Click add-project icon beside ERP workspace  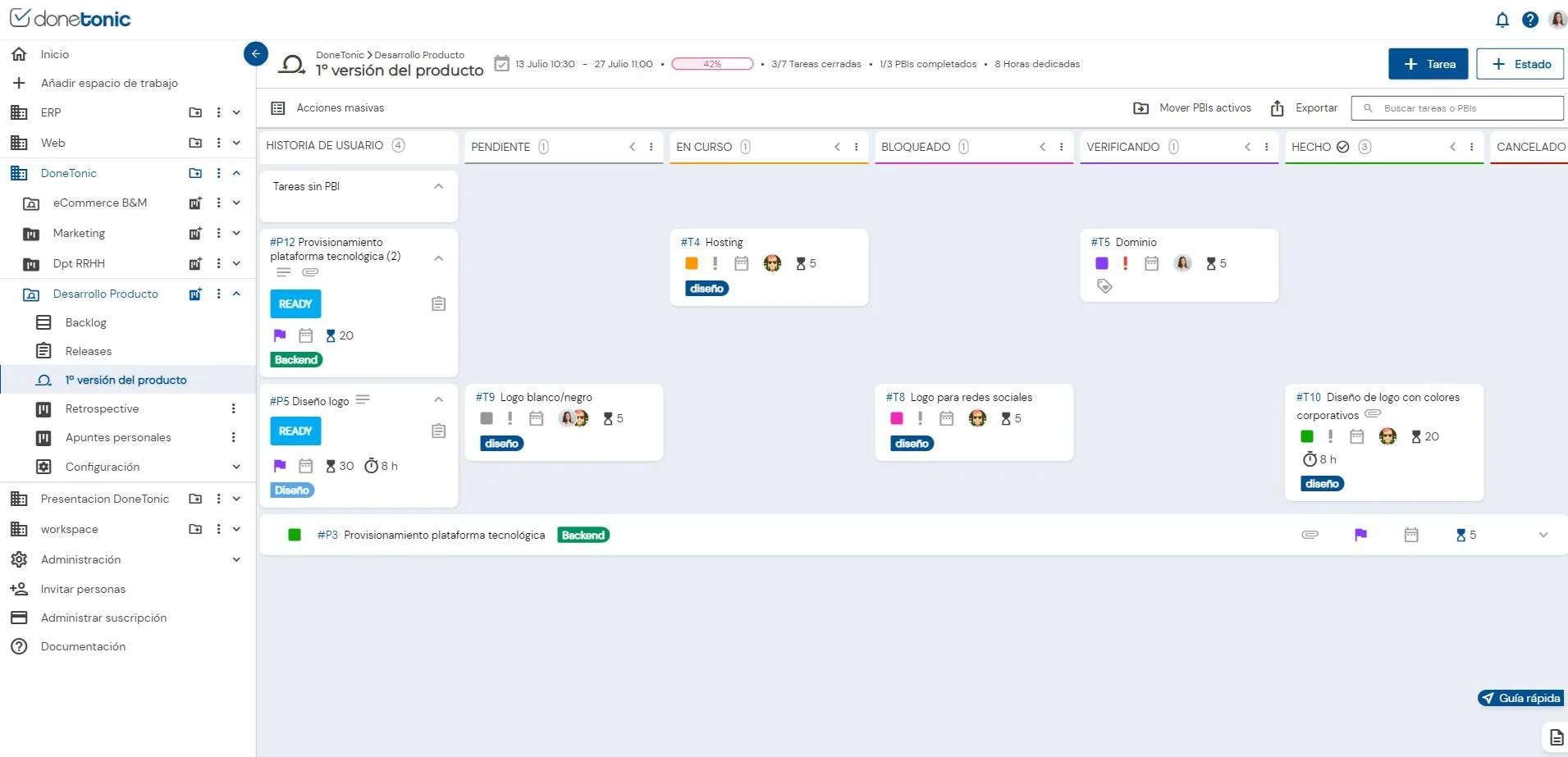195,112
